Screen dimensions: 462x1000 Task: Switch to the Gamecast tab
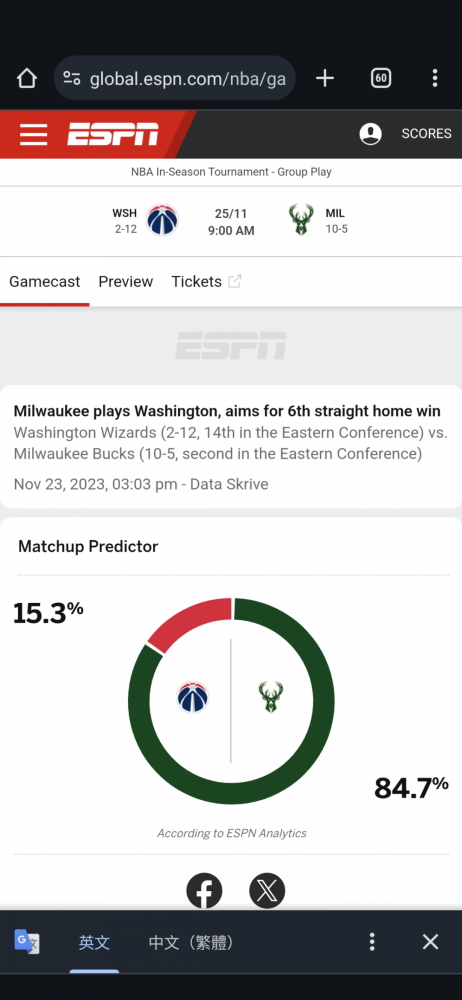coord(45,282)
